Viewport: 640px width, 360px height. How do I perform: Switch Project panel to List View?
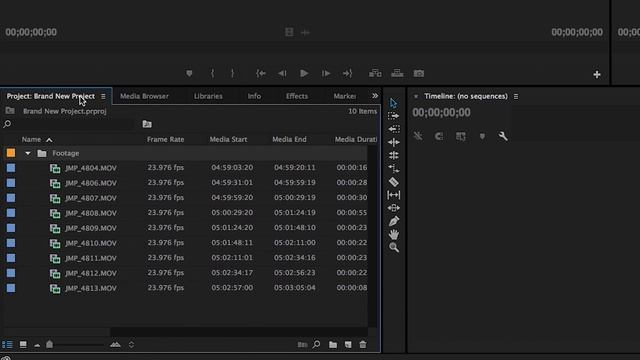[7, 345]
